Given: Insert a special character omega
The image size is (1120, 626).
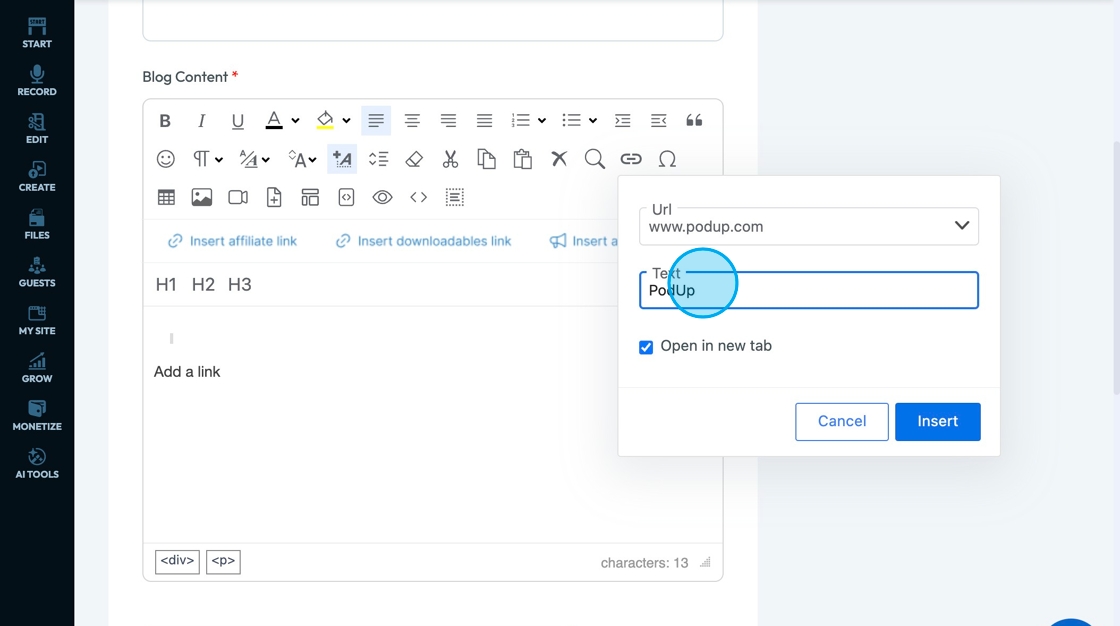Looking at the screenshot, I should pos(667,159).
